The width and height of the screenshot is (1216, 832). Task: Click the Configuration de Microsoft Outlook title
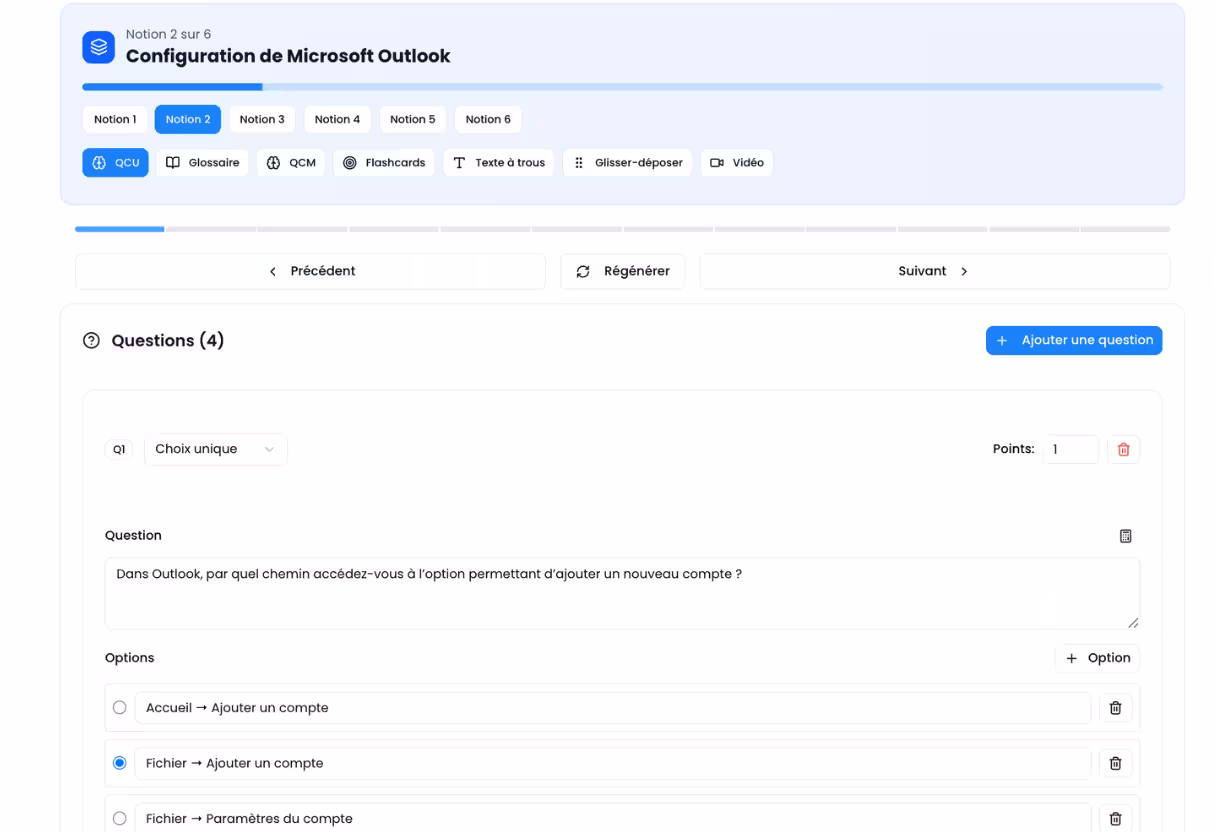point(288,56)
